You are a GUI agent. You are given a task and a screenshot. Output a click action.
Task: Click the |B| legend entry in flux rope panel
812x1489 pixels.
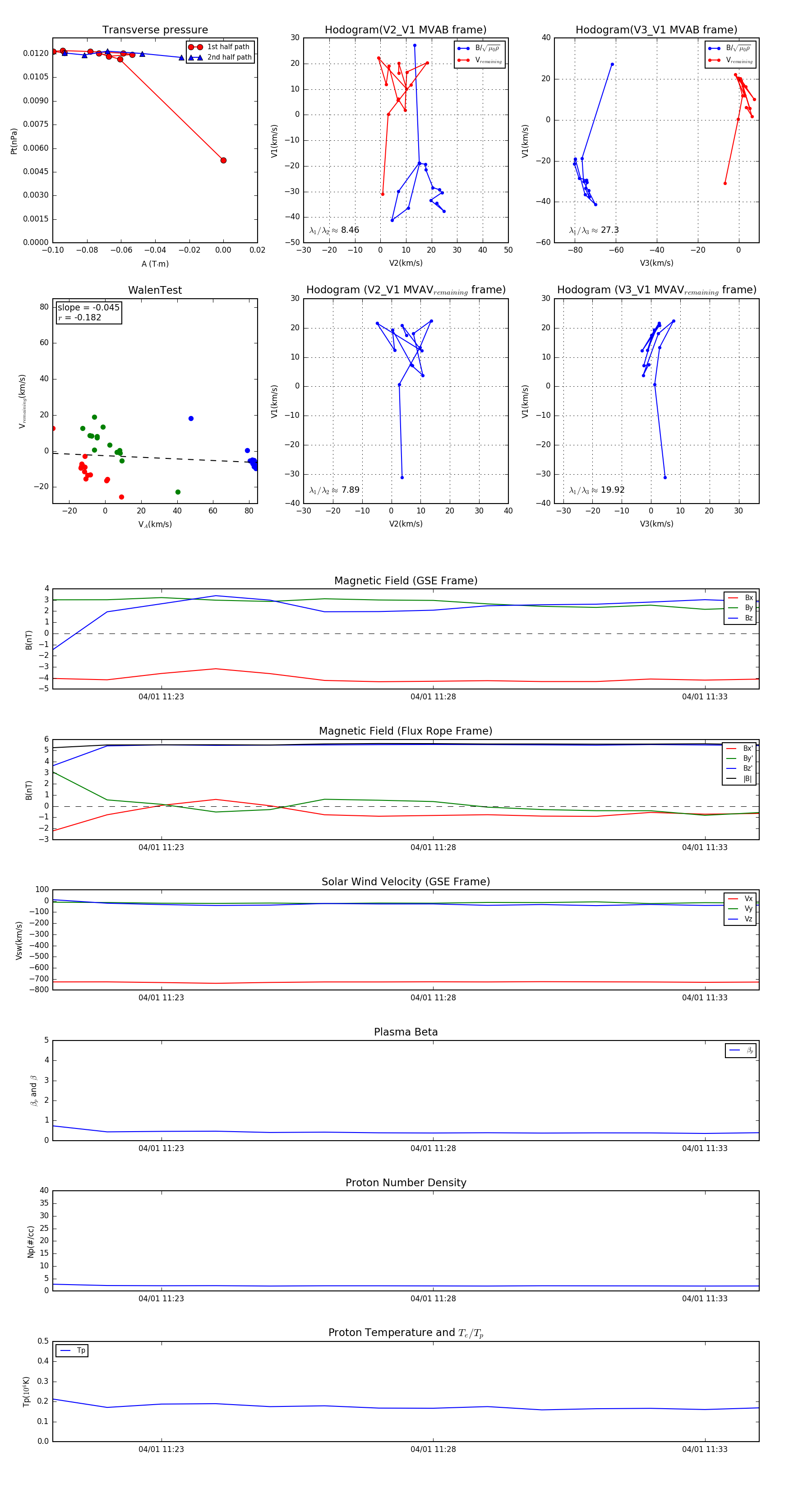[740, 779]
